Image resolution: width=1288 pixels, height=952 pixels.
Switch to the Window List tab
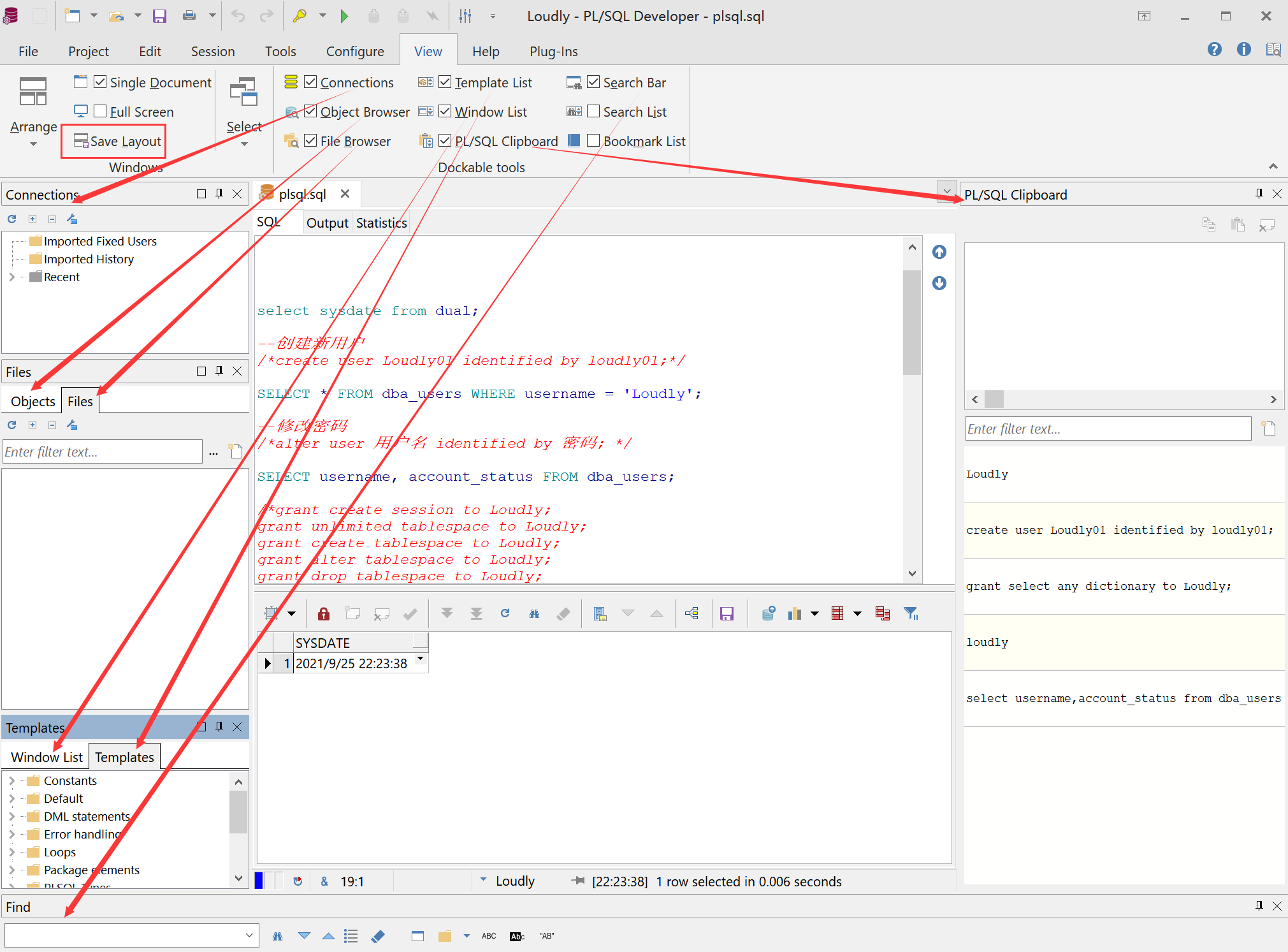coord(47,757)
